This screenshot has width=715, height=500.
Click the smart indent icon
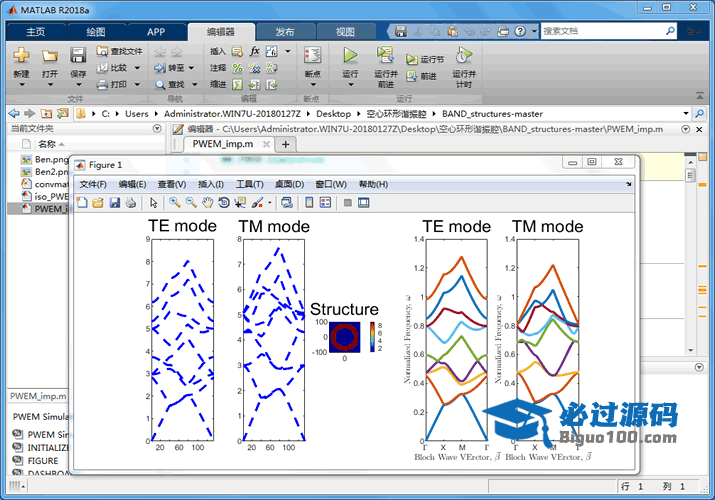click(x=238, y=84)
